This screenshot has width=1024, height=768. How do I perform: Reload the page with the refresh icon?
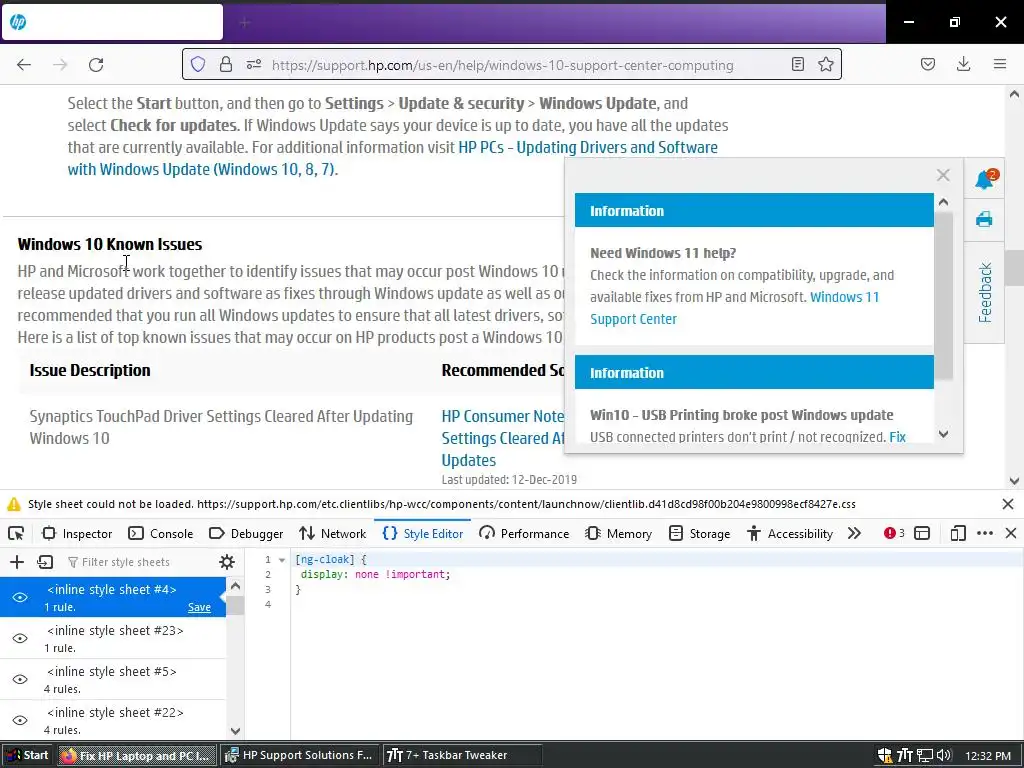(96, 65)
